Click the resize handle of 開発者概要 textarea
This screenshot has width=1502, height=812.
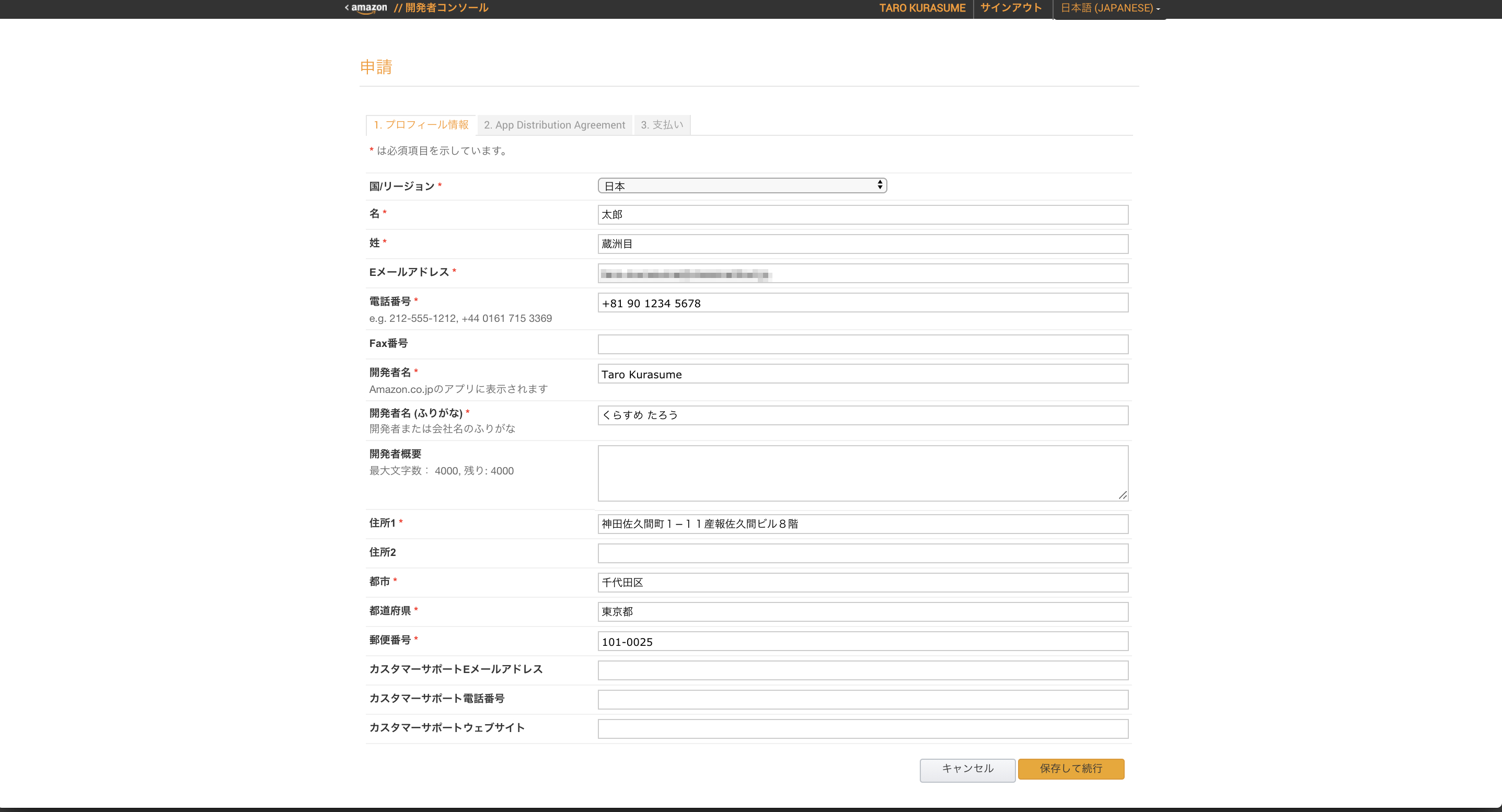pos(1123,495)
